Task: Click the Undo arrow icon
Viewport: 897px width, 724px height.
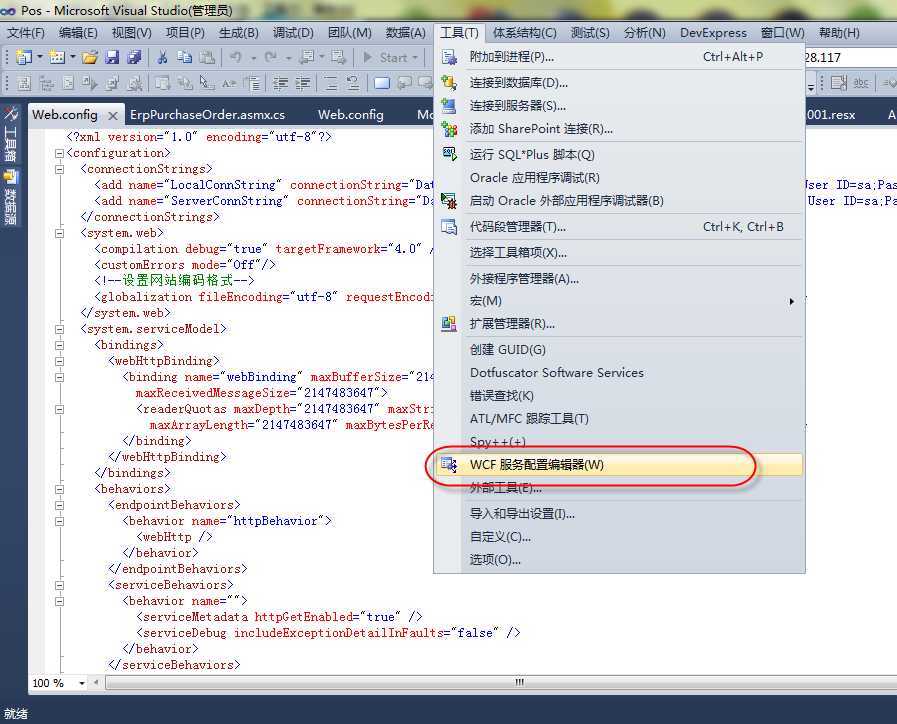Action: tap(236, 57)
